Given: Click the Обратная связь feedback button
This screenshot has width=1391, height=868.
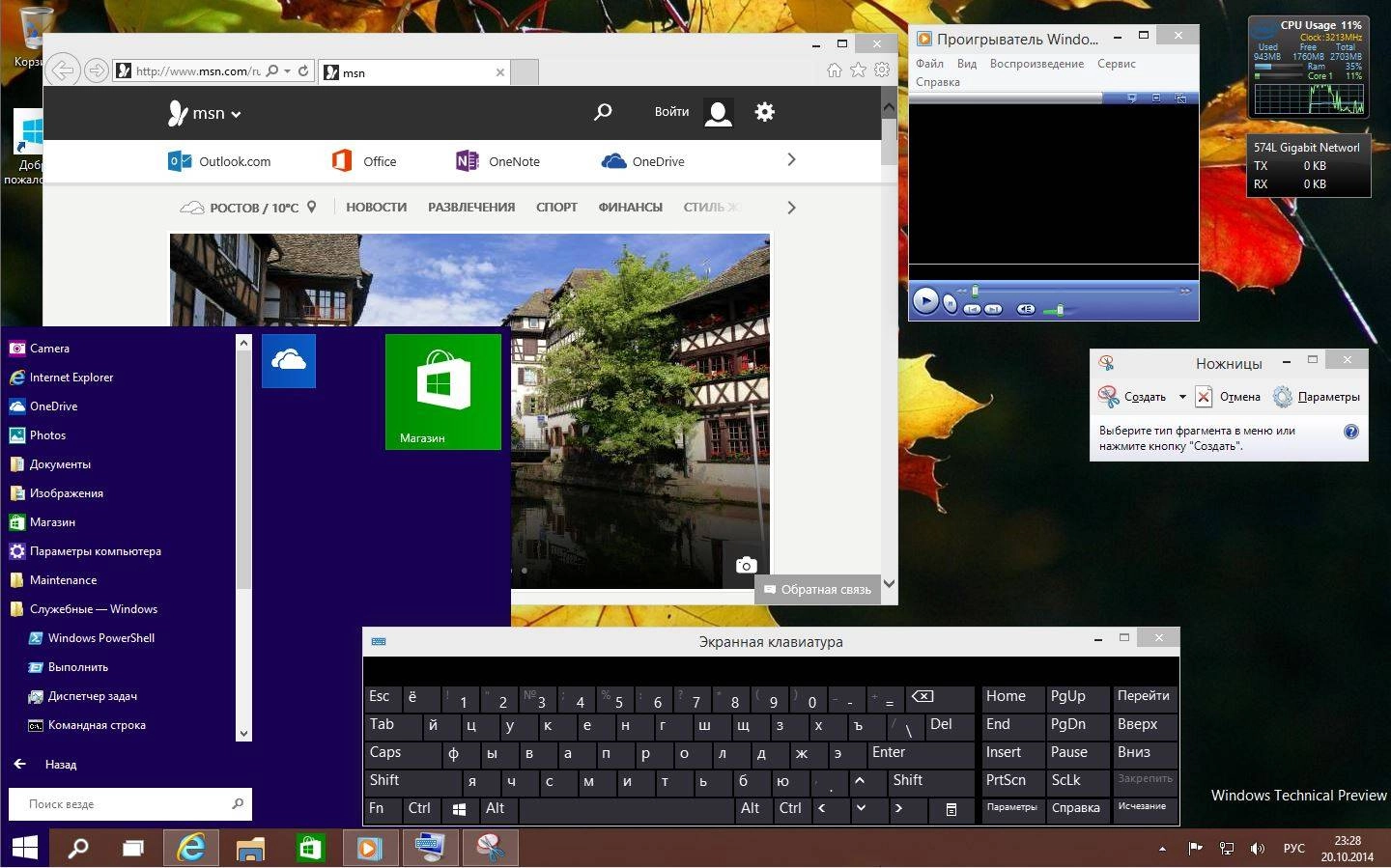Looking at the screenshot, I should coord(817,589).
